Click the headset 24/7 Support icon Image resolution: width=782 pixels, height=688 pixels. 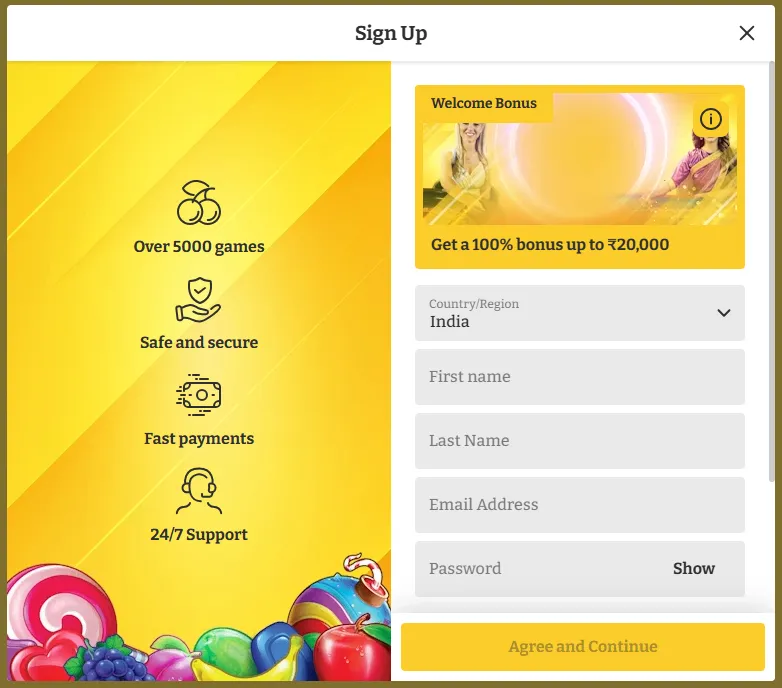pyautogui.click(x=199, y=491)
